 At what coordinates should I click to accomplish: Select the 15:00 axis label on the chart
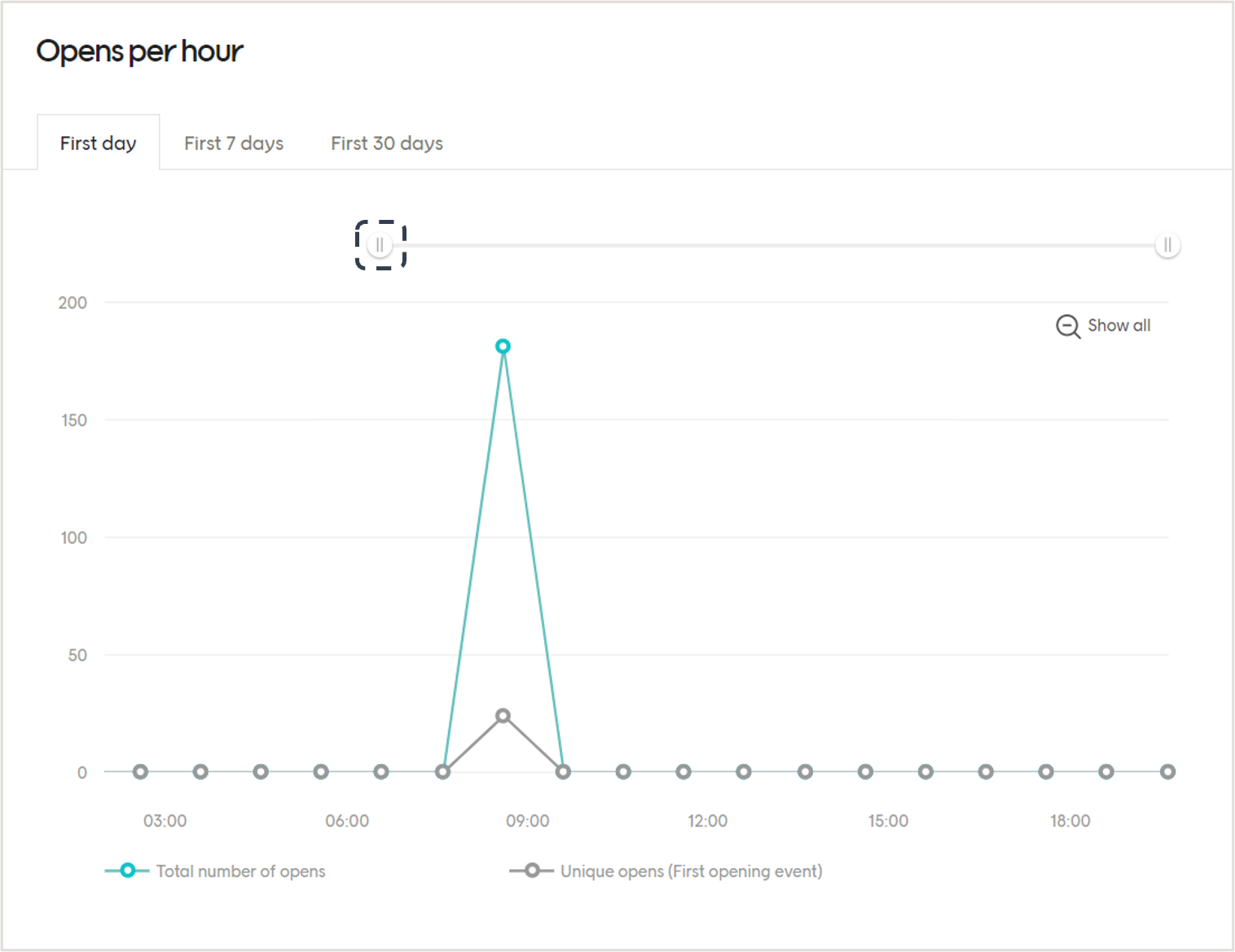click(889, 821)
